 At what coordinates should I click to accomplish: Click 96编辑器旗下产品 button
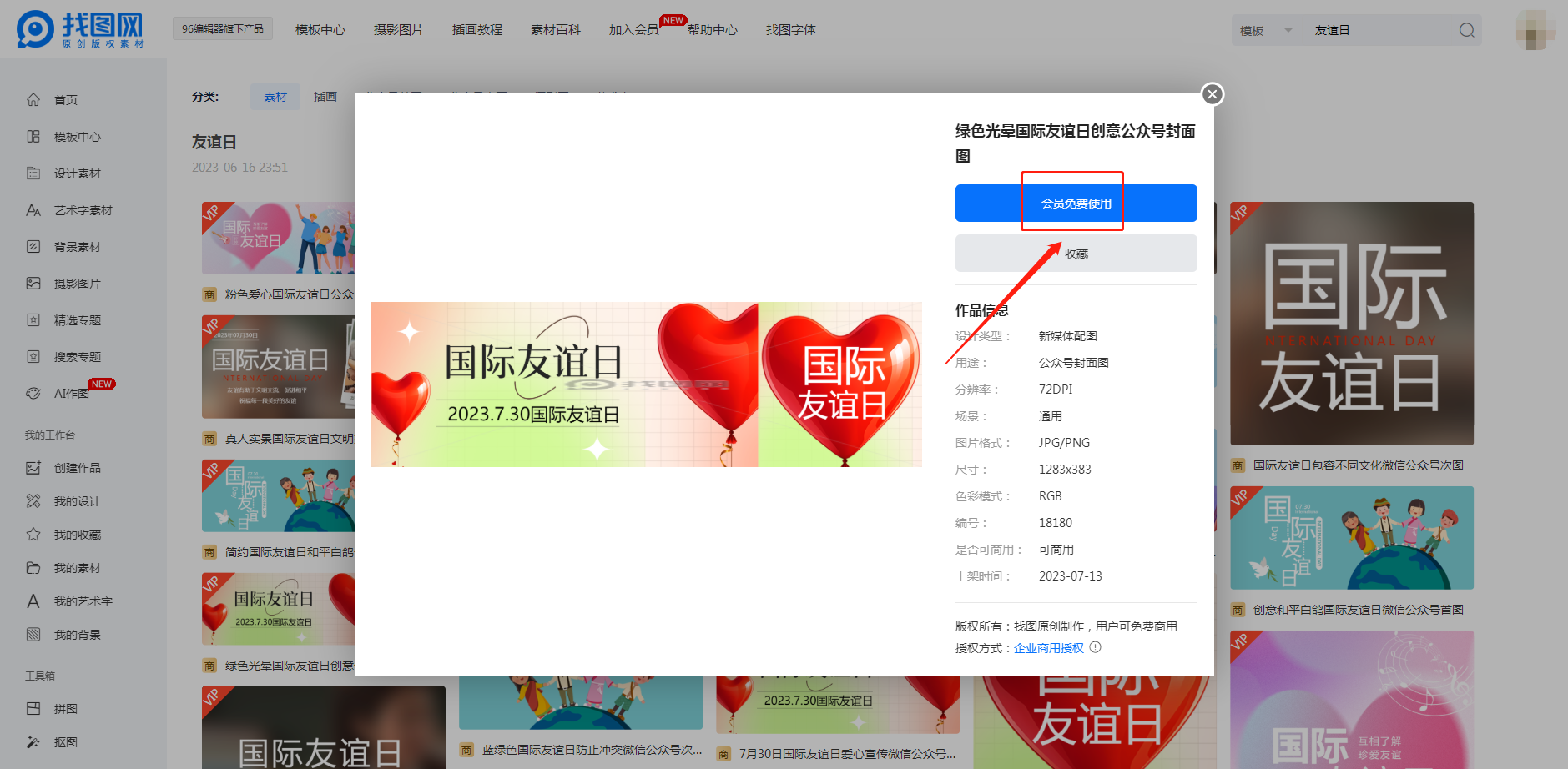point(222,29)
